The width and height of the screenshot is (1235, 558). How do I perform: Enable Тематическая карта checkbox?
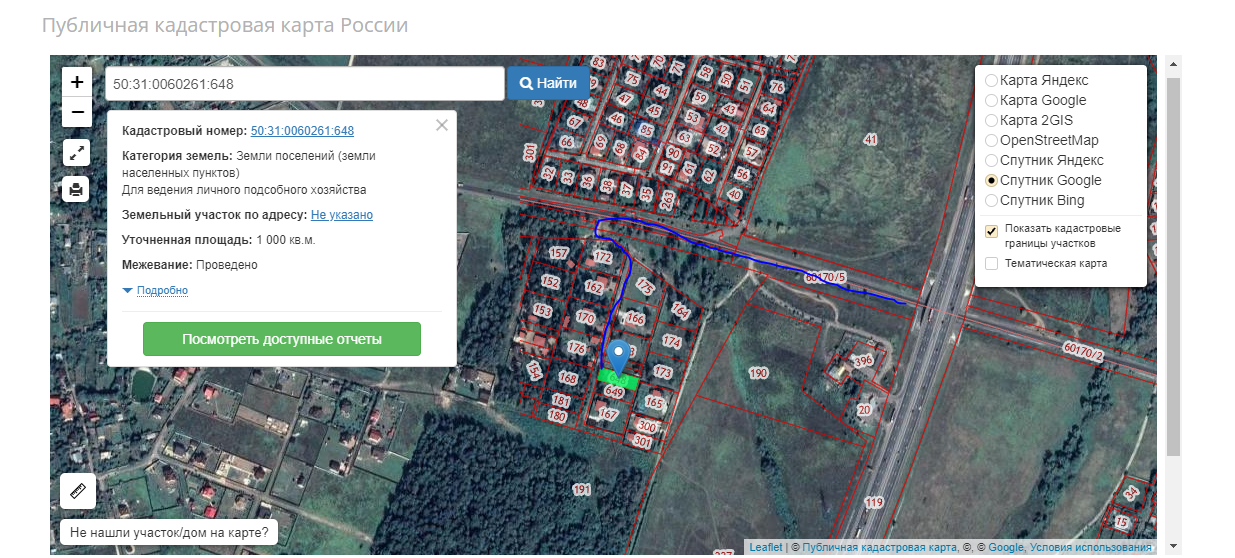[x=992, y=264]
